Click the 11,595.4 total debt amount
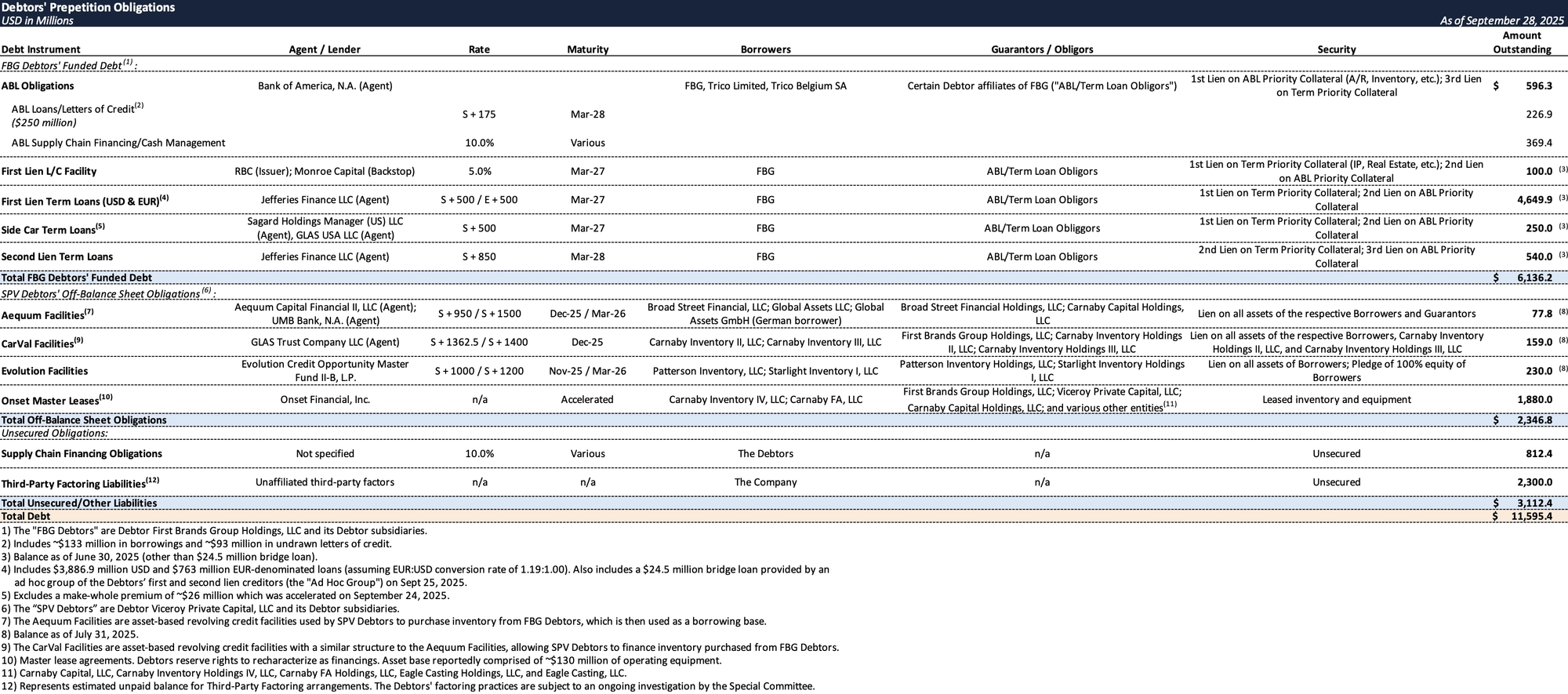 coord(1531,517)
